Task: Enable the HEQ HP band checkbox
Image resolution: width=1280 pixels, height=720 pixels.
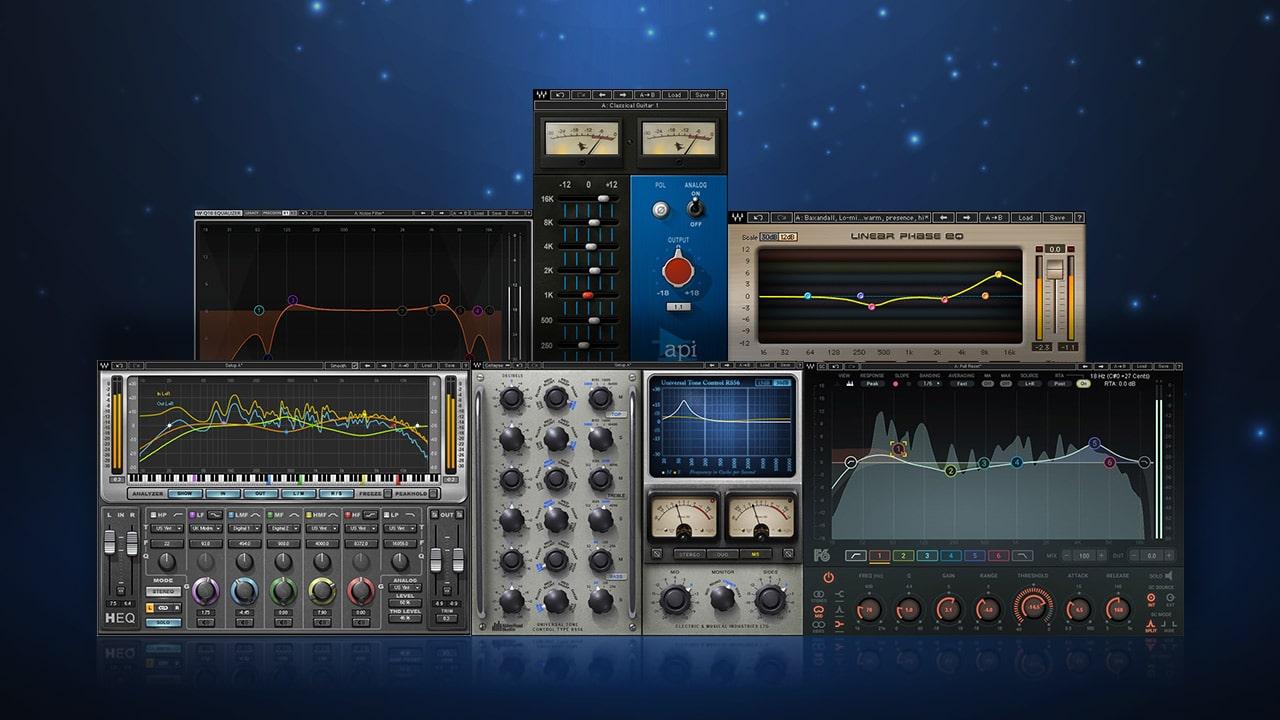Action: pyautogui.click(x=151, y=514)
